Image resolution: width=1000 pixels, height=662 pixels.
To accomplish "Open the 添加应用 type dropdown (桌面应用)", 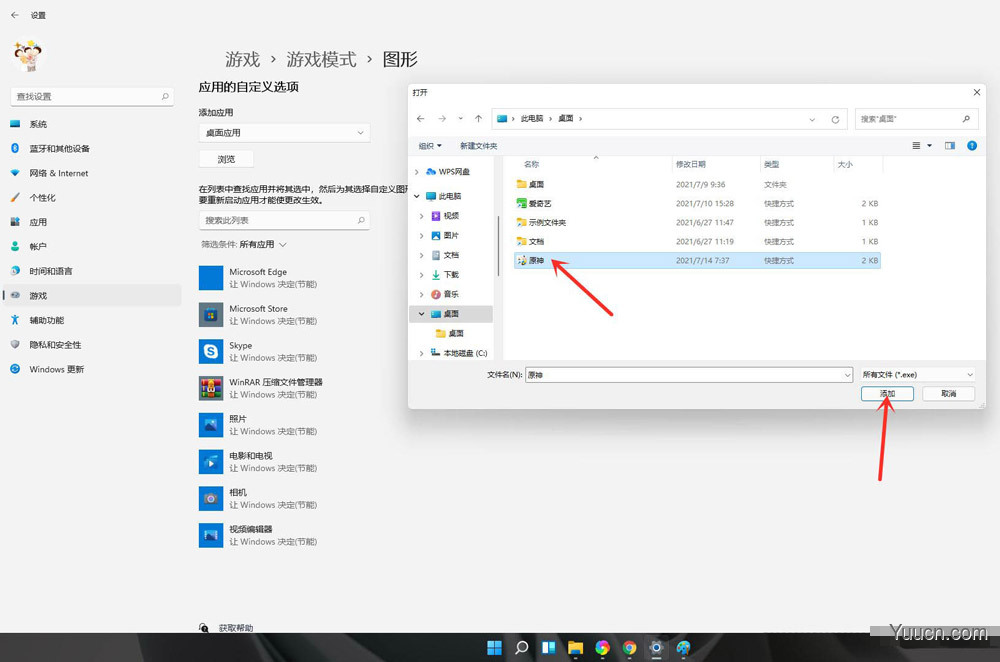I will point(284,133).
